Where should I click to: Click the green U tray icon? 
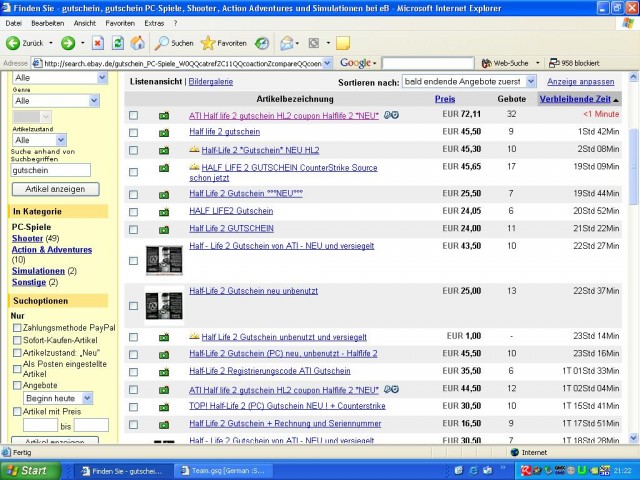(x=582, y=471)
